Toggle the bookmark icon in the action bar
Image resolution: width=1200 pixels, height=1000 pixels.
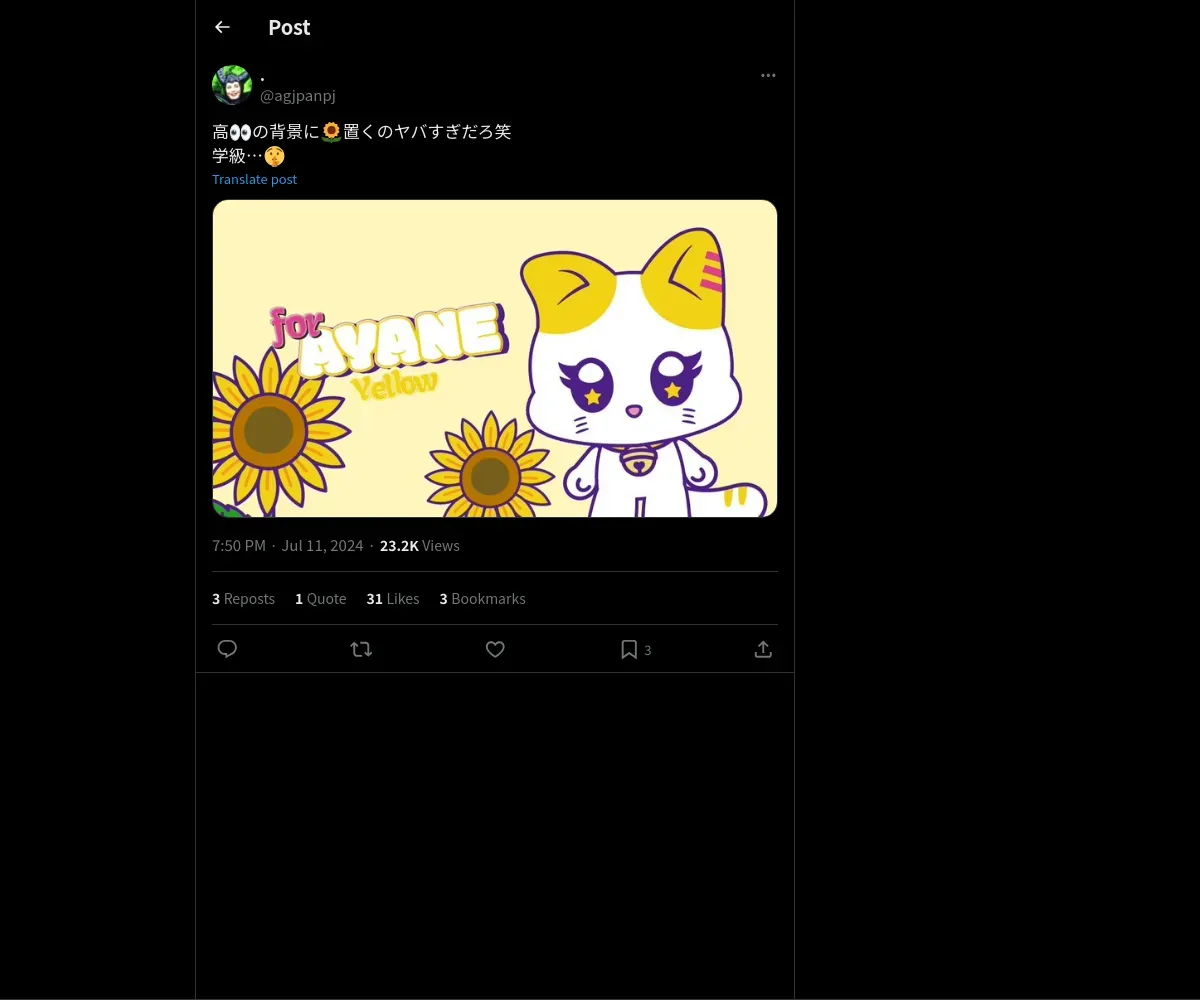coord(629,649)
